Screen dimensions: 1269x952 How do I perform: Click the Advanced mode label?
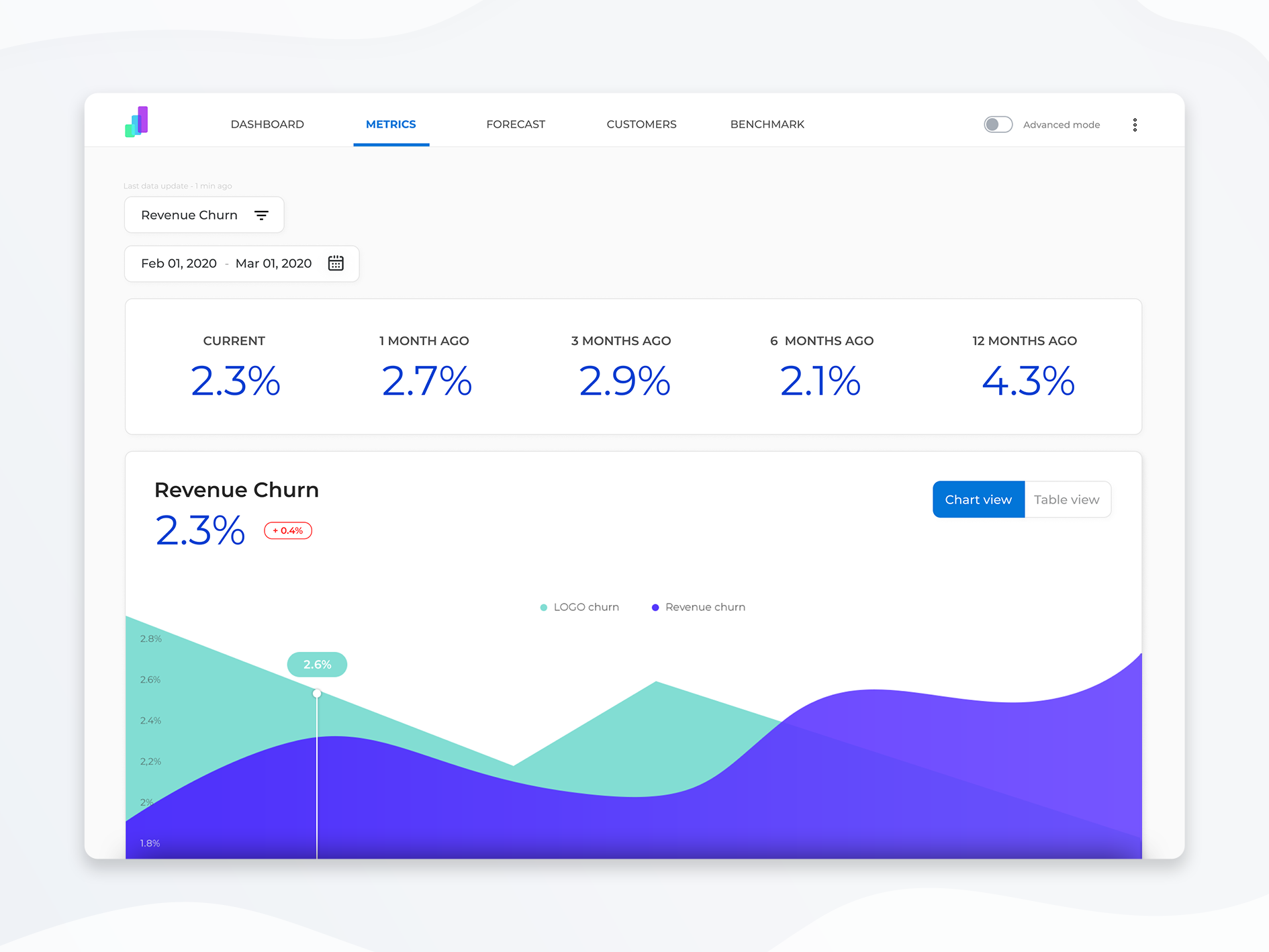point(1062,125)
